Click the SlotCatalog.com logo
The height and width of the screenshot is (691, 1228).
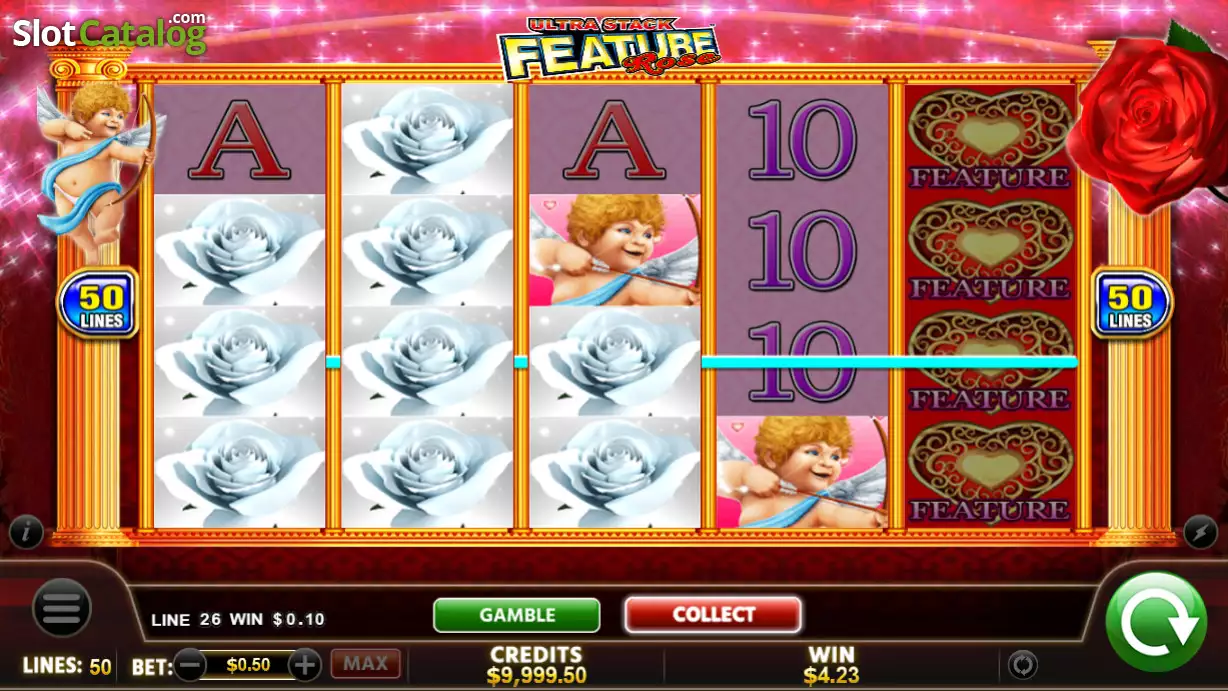coord(109,33)
